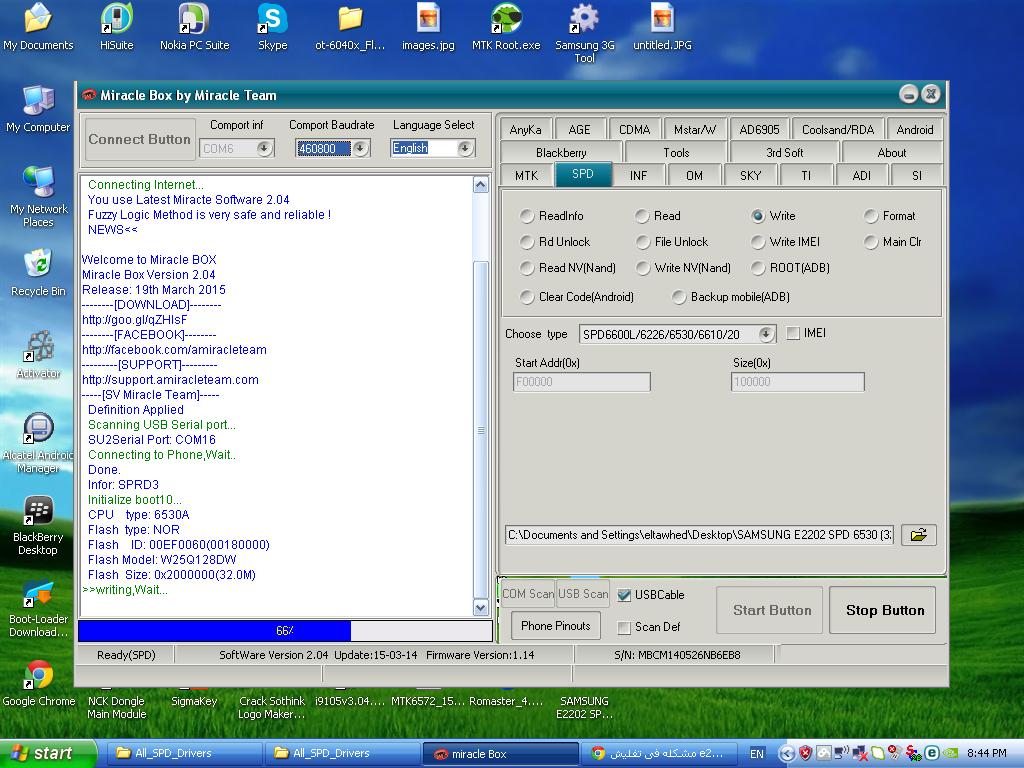Open untitled.JPG desktop file
The image size is (1024, 768).
[x=662, y=26]
